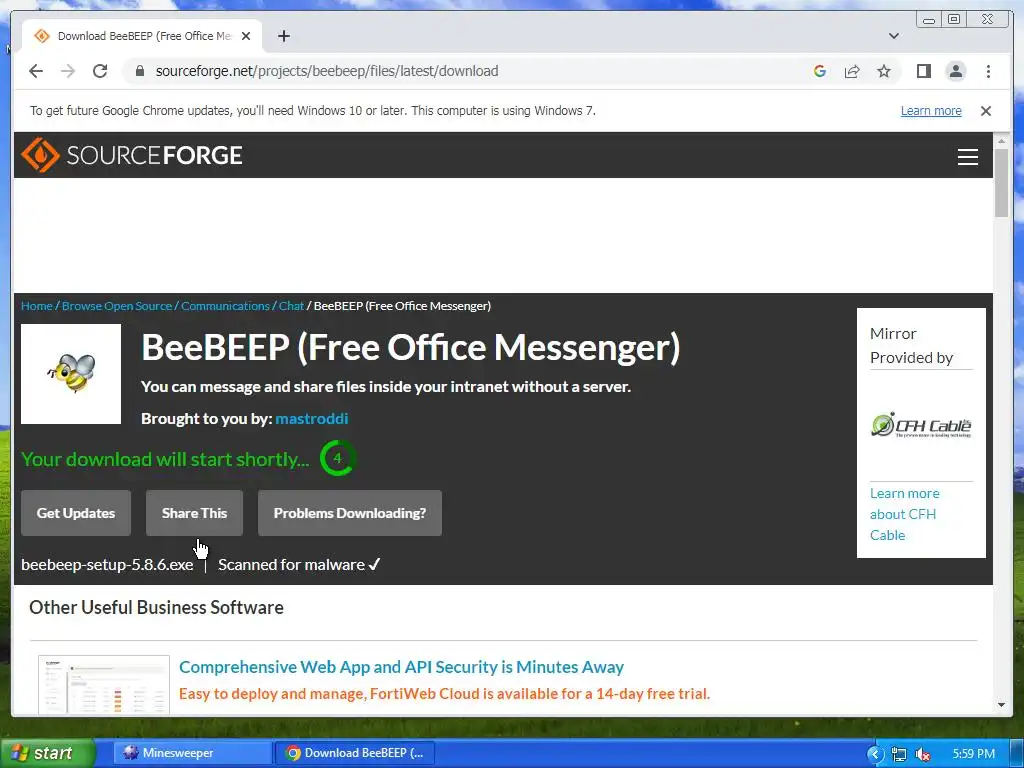Close the Download BeeBEEP tab
This screenshot has width=1024, height=768.
point(246,36)
